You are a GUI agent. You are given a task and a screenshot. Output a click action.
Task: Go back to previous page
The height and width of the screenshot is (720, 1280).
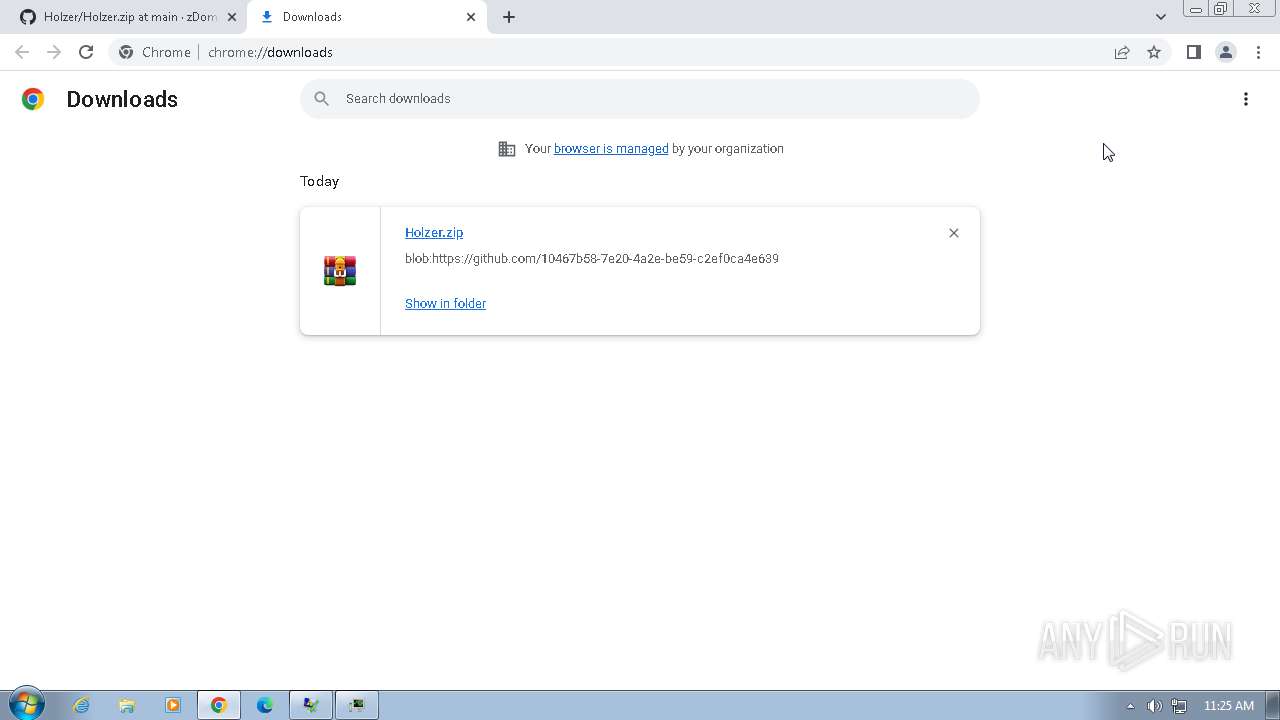tap(22, 52)
